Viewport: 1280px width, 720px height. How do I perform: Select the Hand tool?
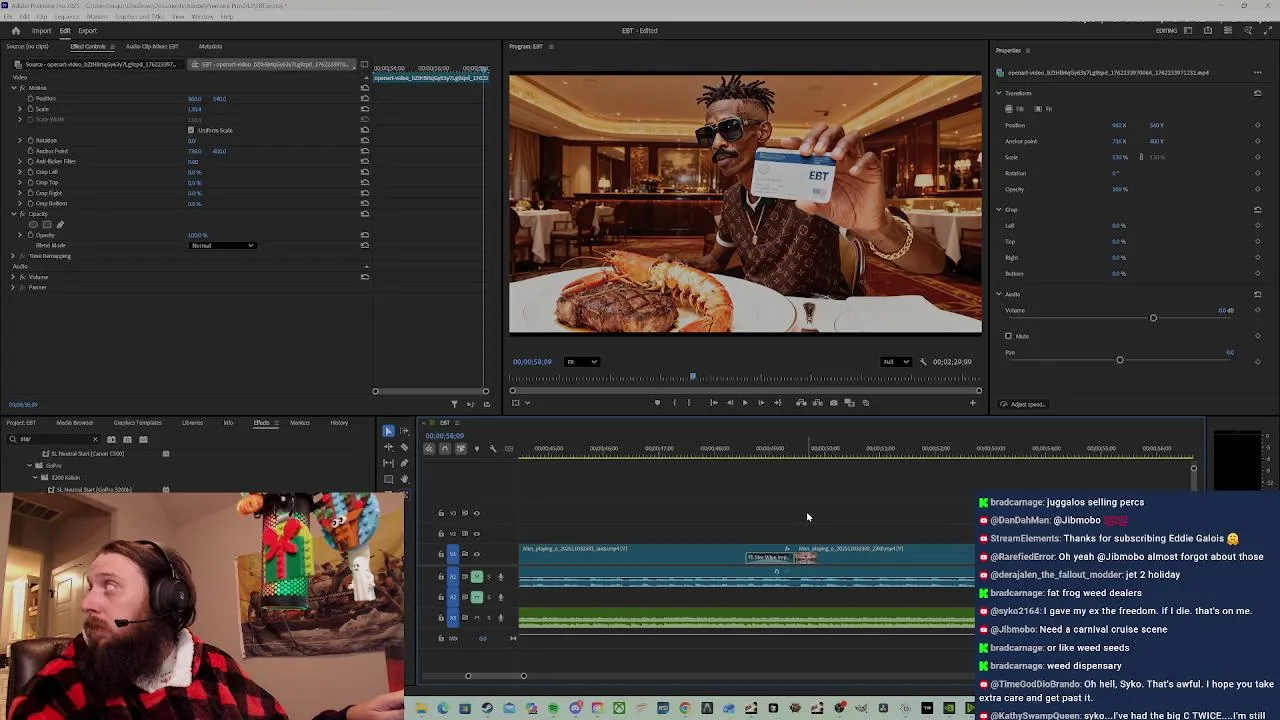click(404, 479)
